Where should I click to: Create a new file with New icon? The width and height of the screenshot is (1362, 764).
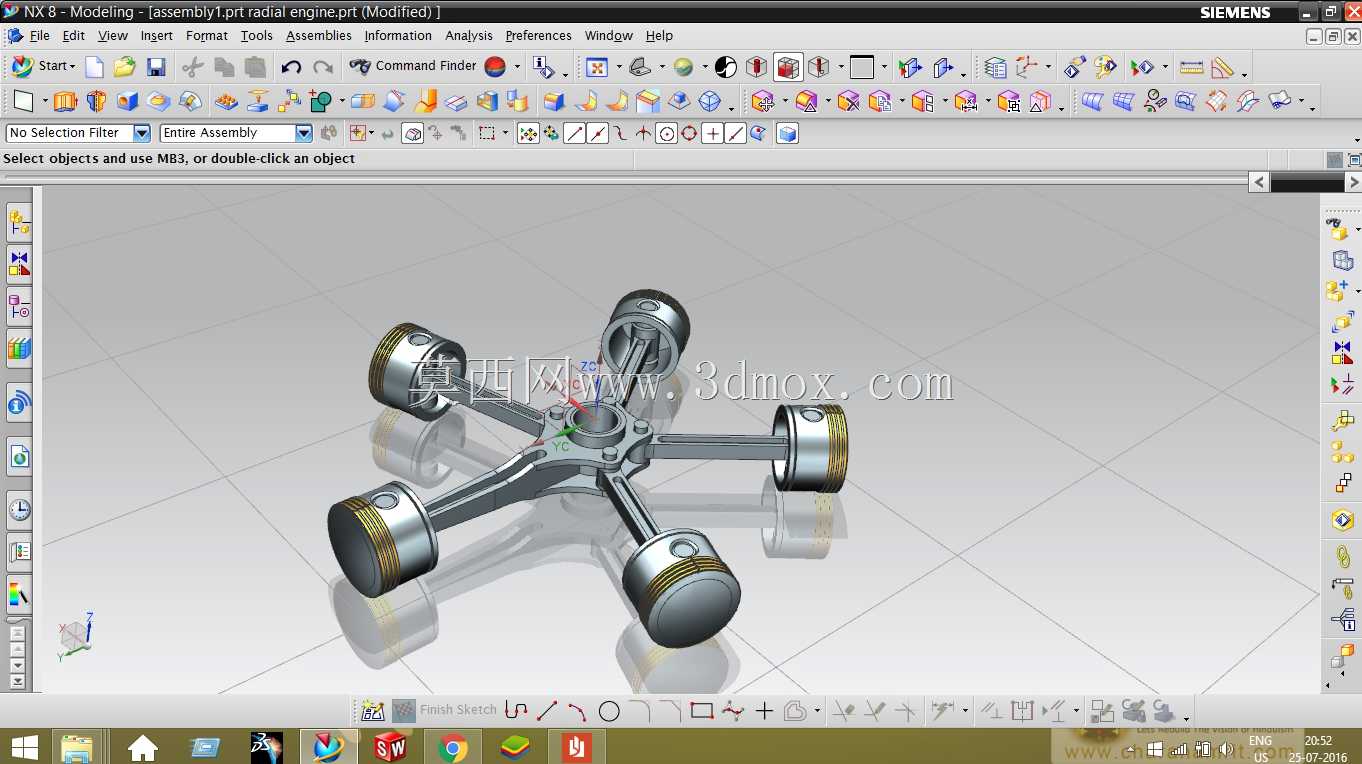pos(94,67)
